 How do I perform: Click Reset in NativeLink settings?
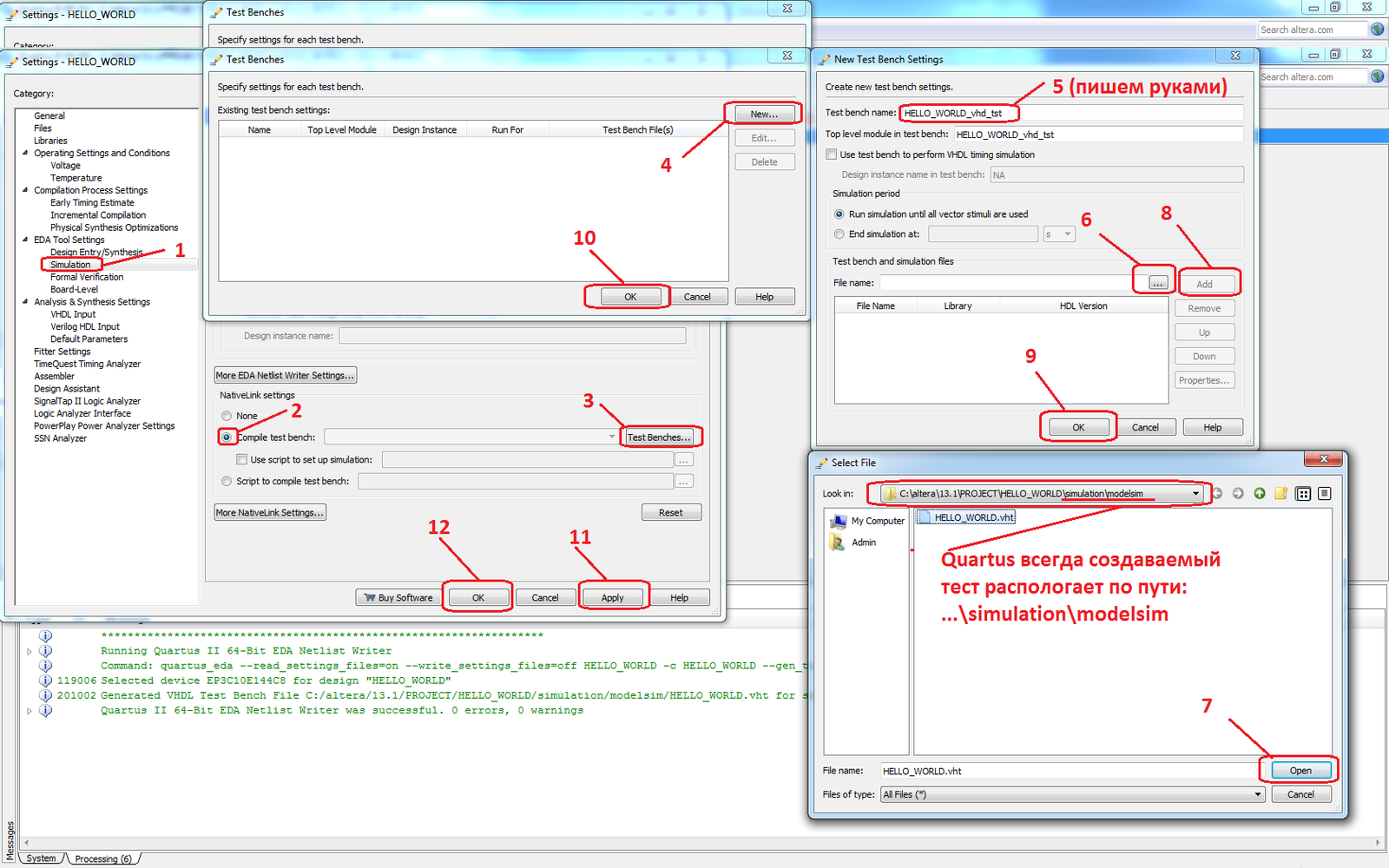(x=670, y=512)
